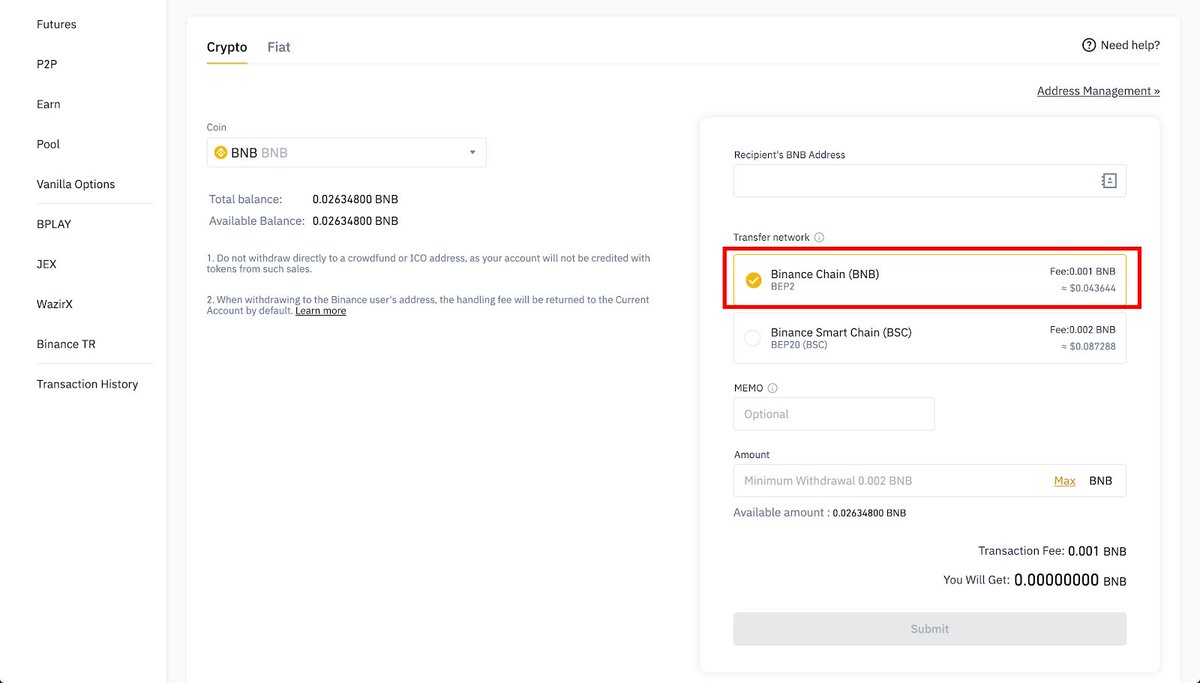The image size is (1200, 683).
Task: Open Earn in the sidebar
Action: [48, 104]
